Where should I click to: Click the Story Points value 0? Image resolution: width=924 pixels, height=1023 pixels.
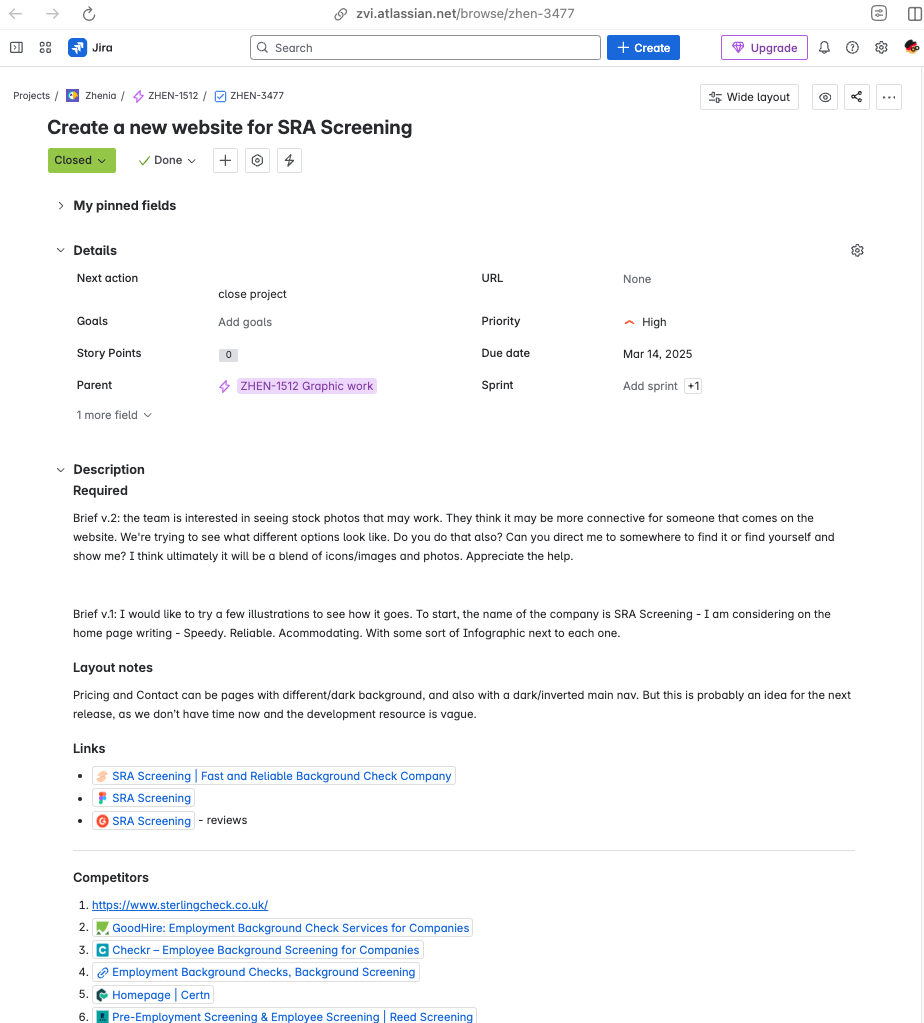coord(228,355)
